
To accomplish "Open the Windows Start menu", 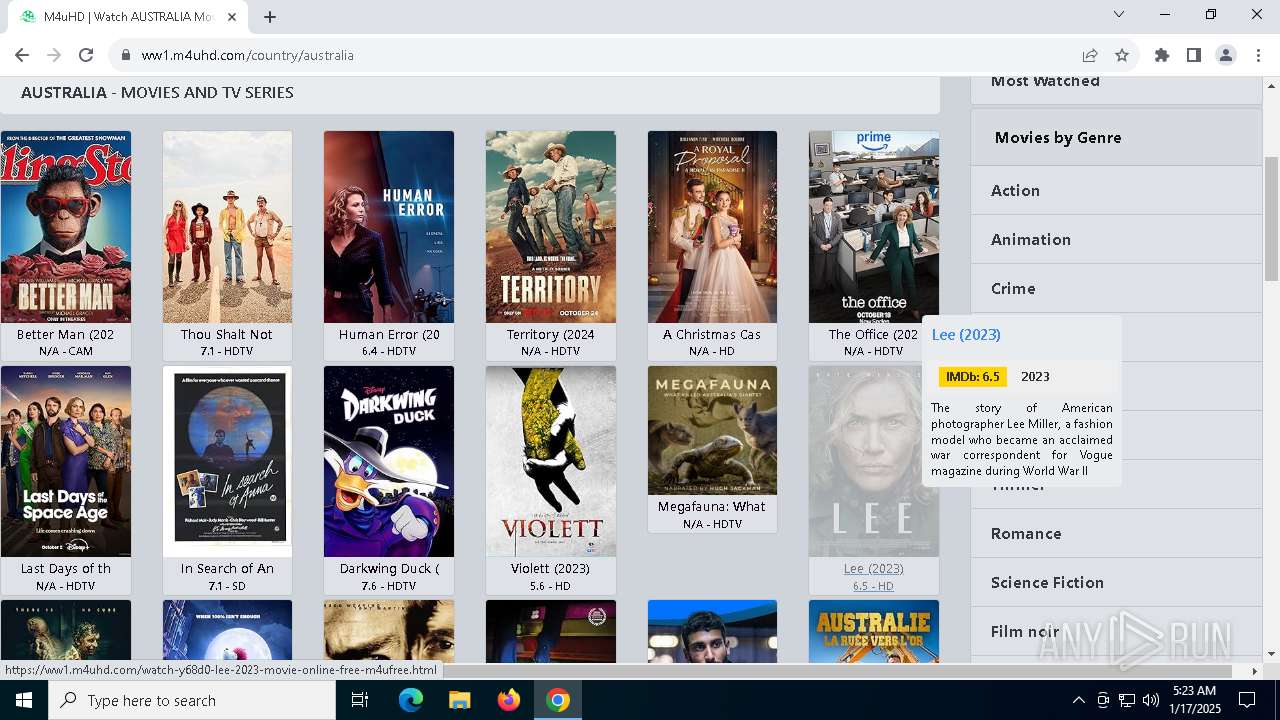I will click(24, 700).
